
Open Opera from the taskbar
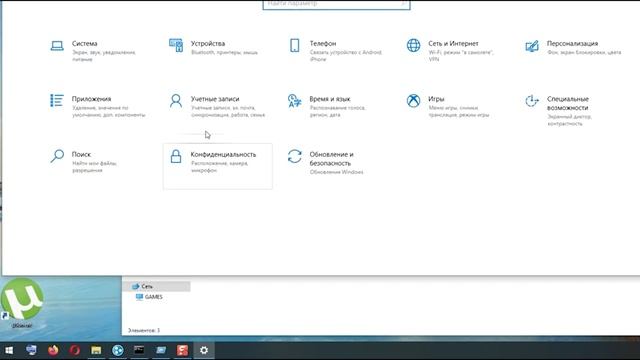(74, 350)
